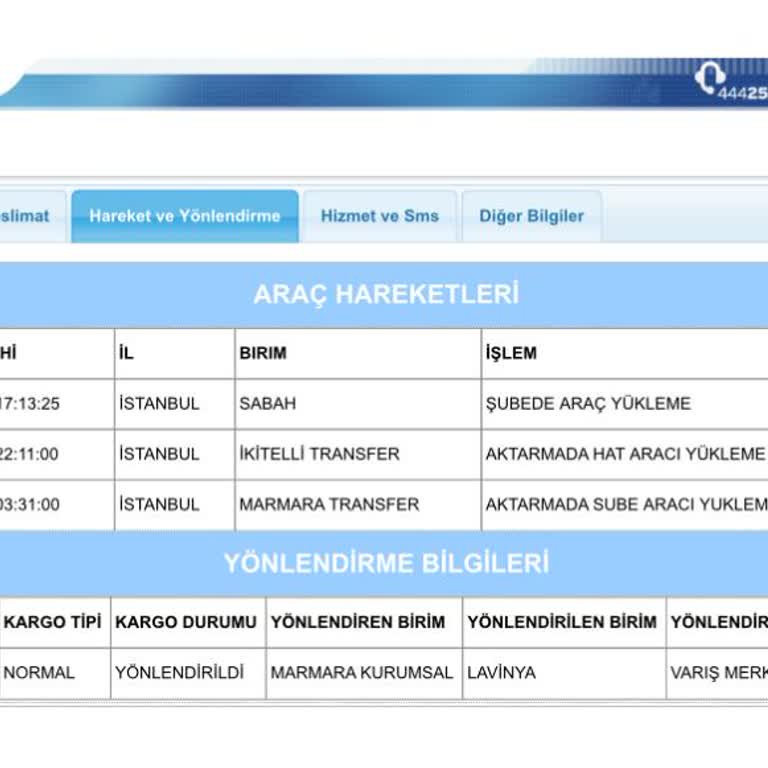Click the BIRIM column header
Viewport: 768px width, 768px height.
point(358,353)
